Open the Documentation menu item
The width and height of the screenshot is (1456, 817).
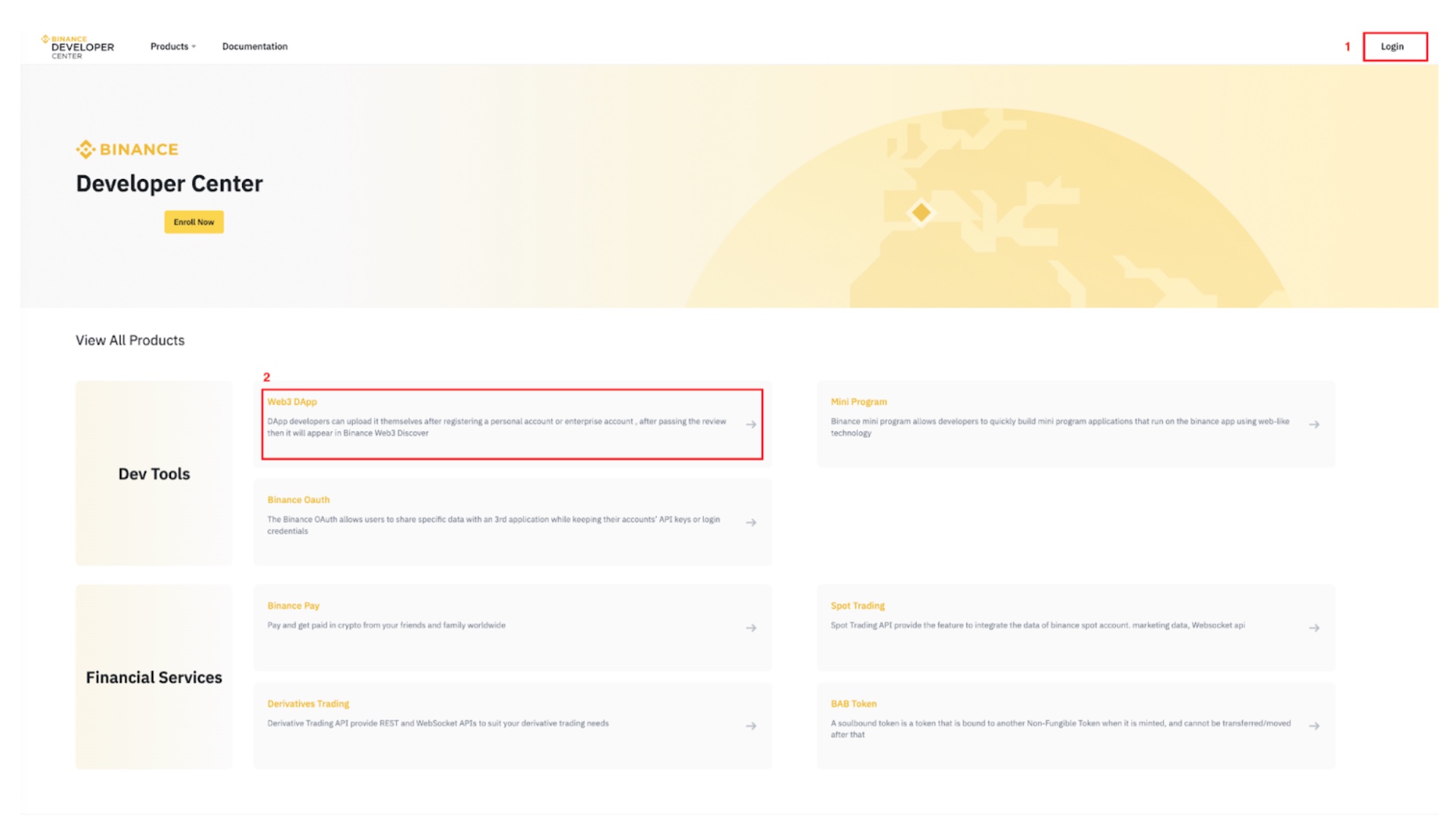(x=254, y=47)
